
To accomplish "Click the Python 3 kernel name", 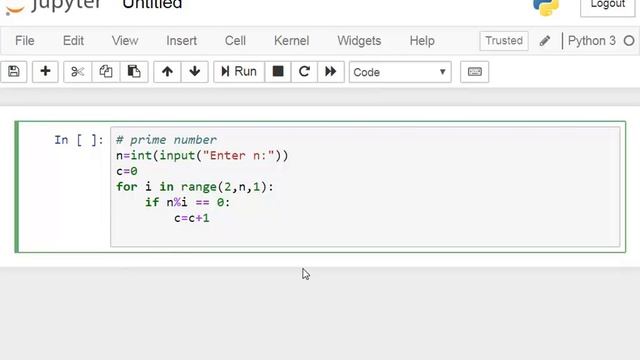I will (x=591, y=41).
